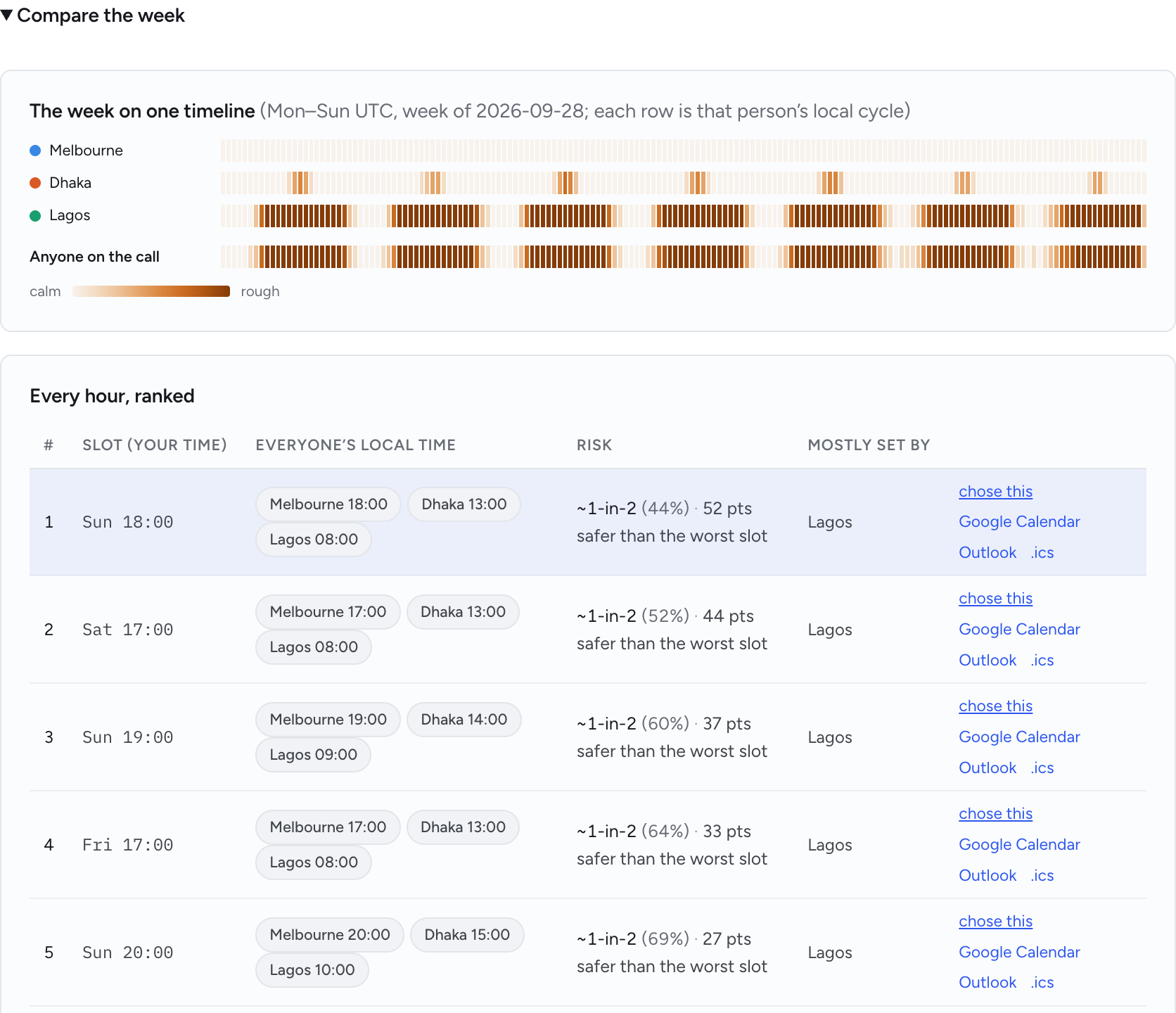Viewport: 1176px width, 1013px height.
Task: Click the Melbourne timeline heat strip
Action: coord(683,151)
